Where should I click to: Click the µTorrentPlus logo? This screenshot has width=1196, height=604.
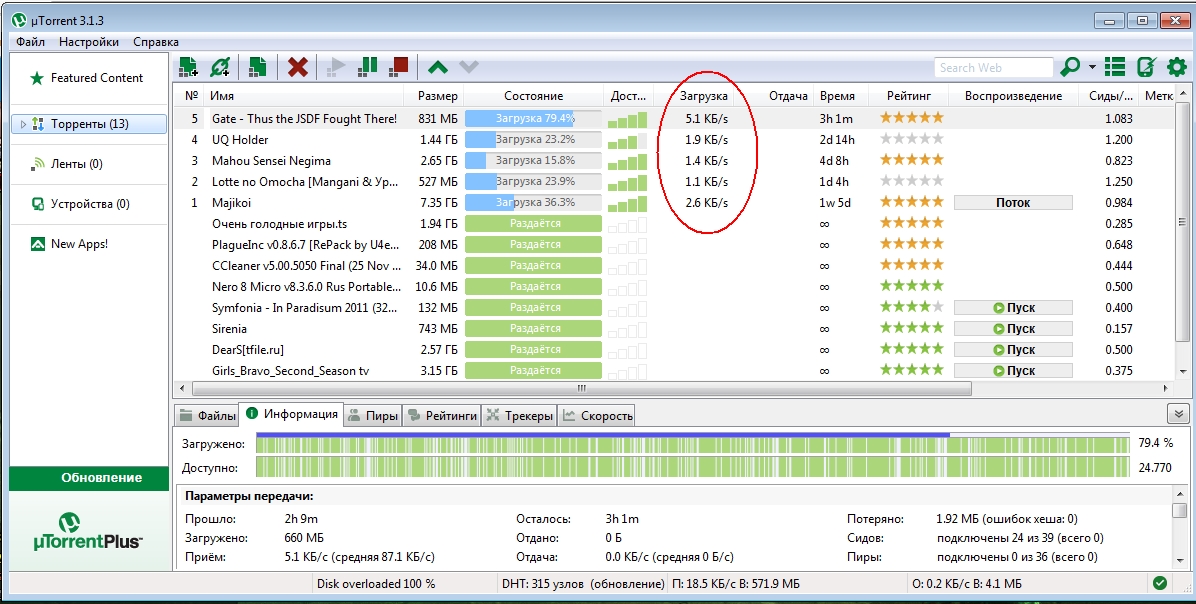point(88,532)
